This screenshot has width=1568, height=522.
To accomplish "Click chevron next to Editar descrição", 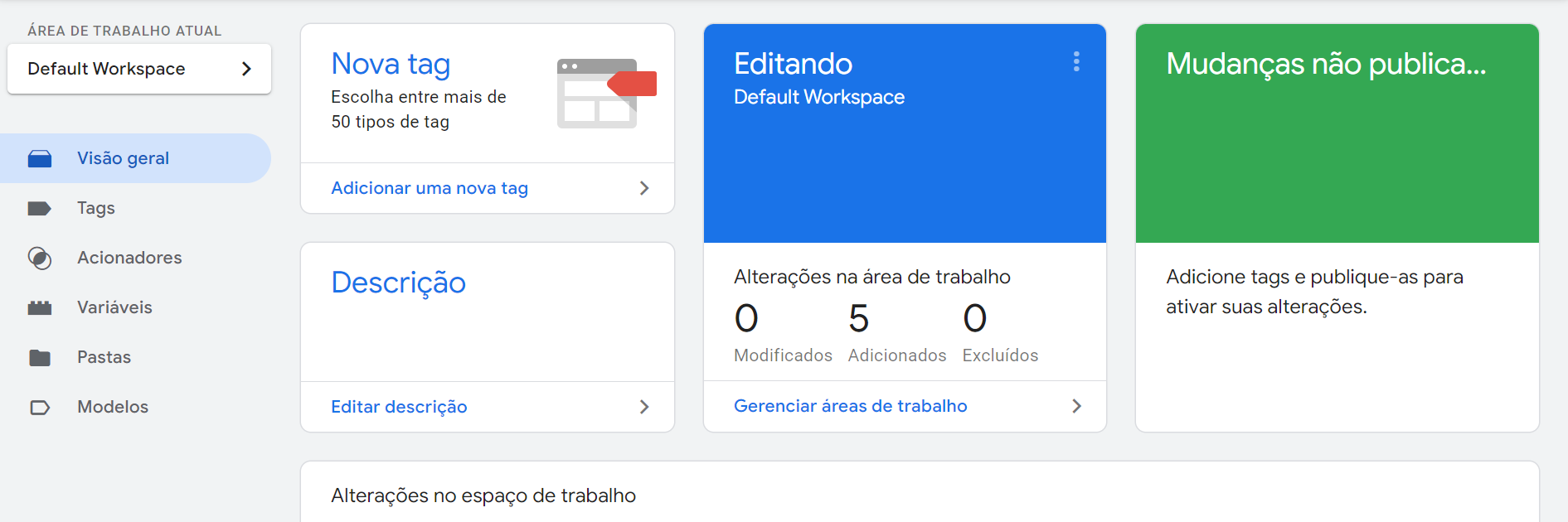I will 644,407.
